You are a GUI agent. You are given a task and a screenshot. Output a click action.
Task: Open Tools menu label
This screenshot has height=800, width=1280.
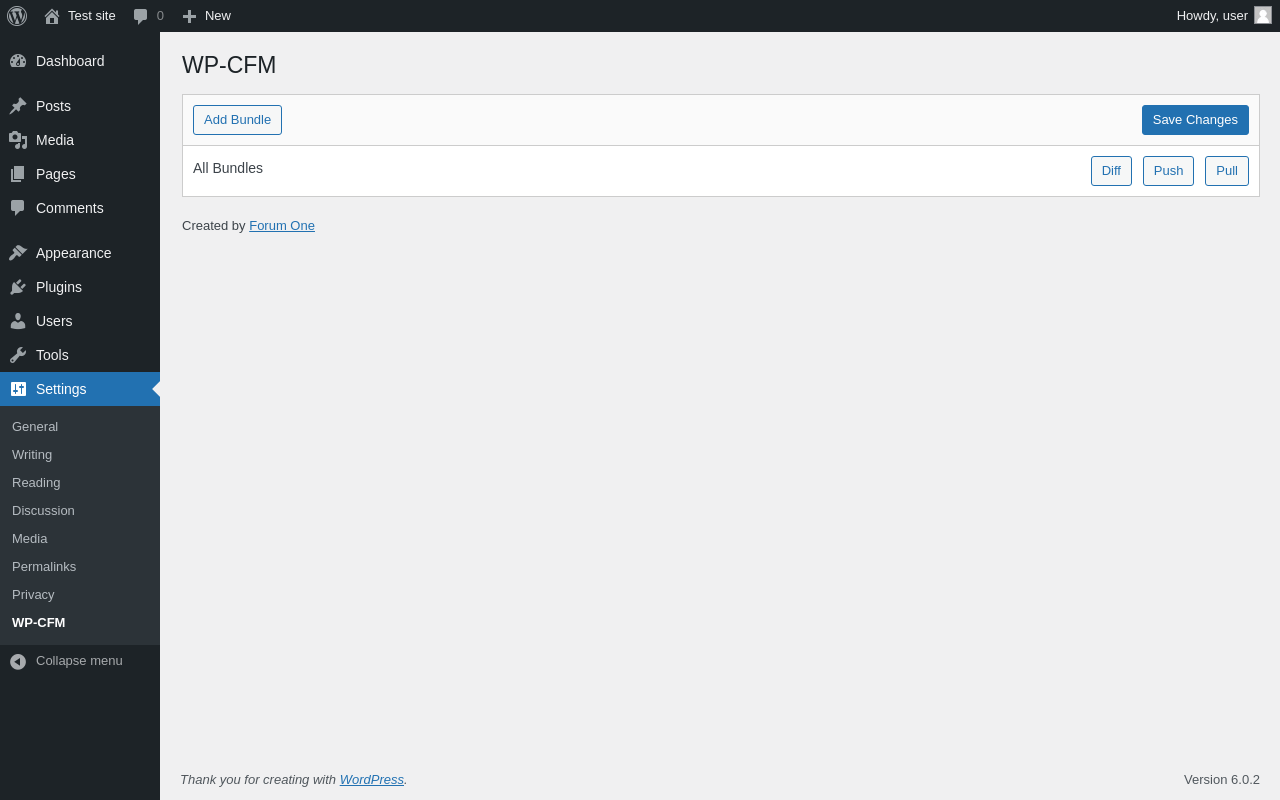52,355
